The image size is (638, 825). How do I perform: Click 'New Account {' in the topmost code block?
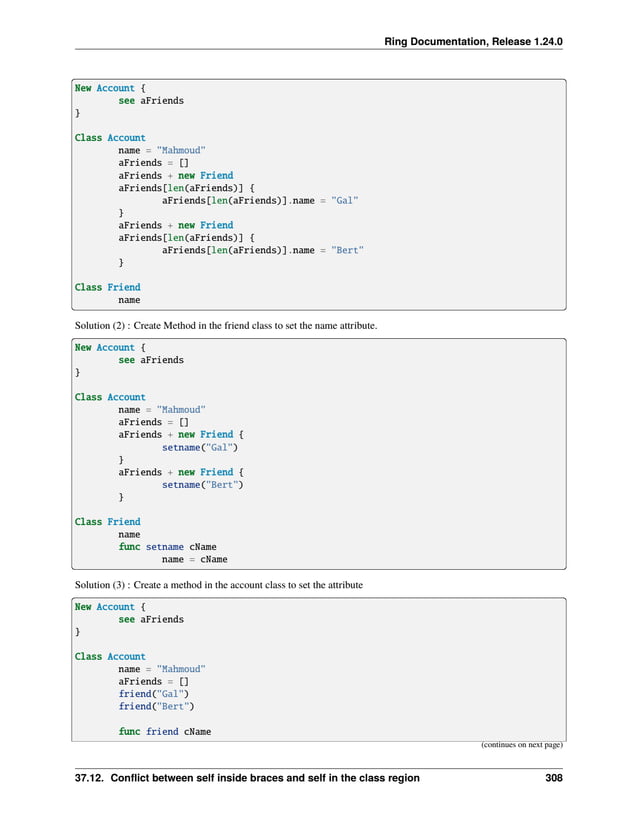click(110, 88)
